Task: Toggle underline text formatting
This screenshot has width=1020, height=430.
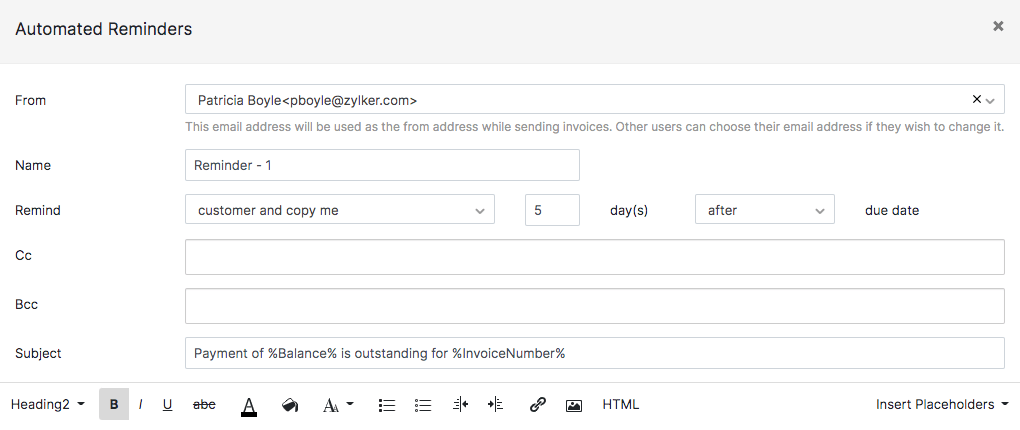Action: tap(167, 405)
